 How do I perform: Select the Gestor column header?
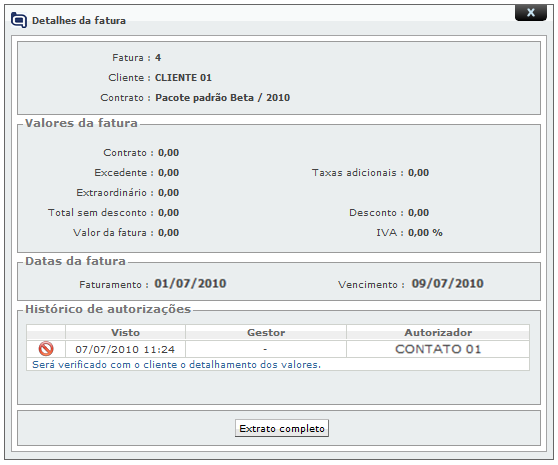click(266, 332)
